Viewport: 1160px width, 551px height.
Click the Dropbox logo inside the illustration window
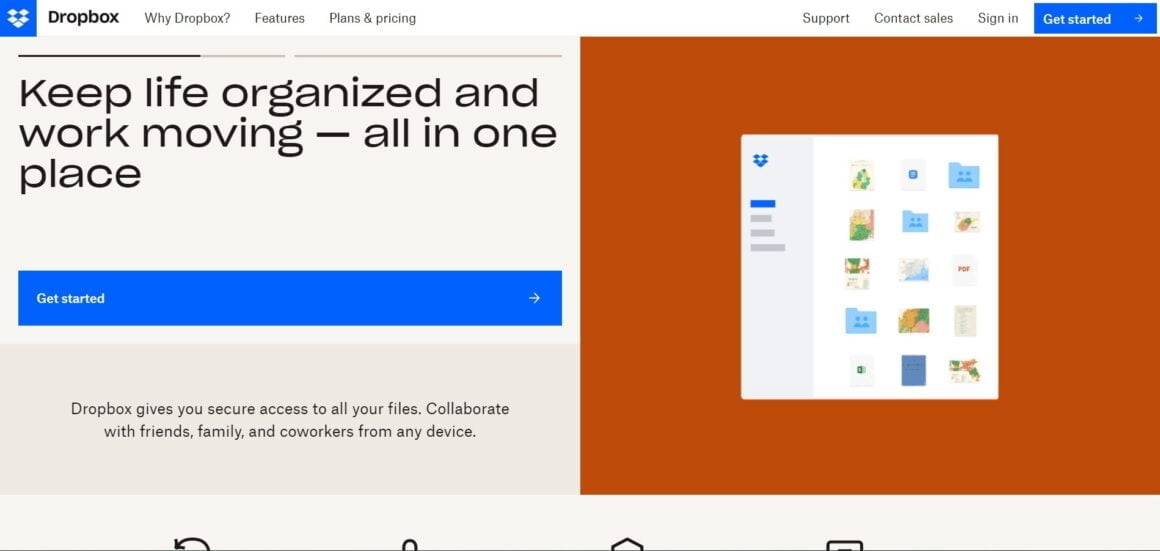pyautogui.click(x=761, y=160)
